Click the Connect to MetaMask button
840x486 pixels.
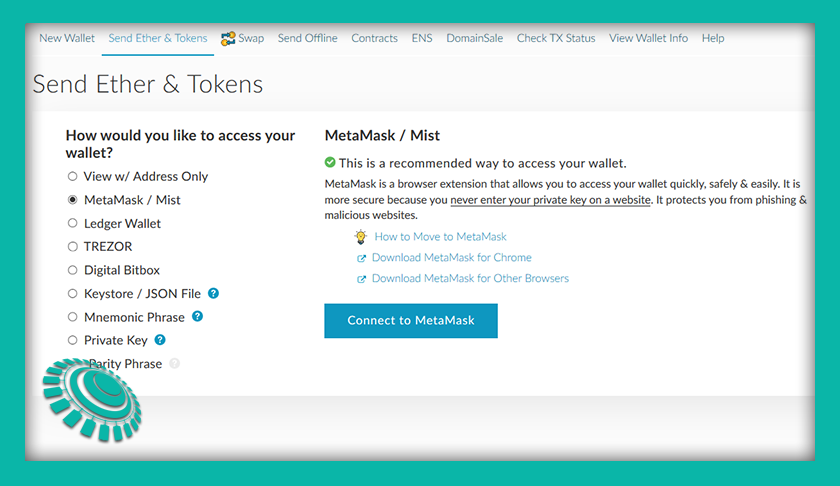coord(411,320)
